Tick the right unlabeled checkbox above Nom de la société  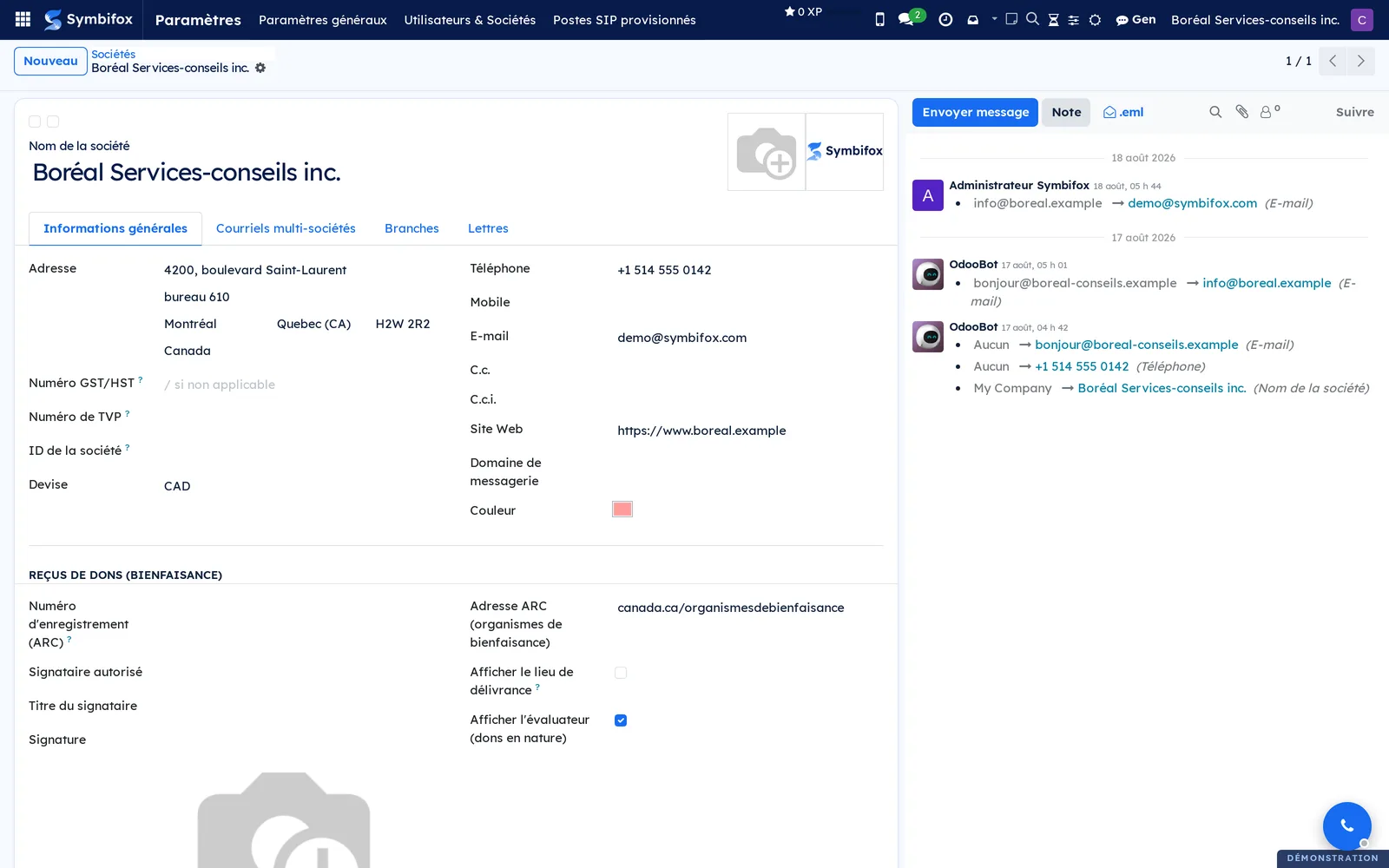tap(53, 122)
